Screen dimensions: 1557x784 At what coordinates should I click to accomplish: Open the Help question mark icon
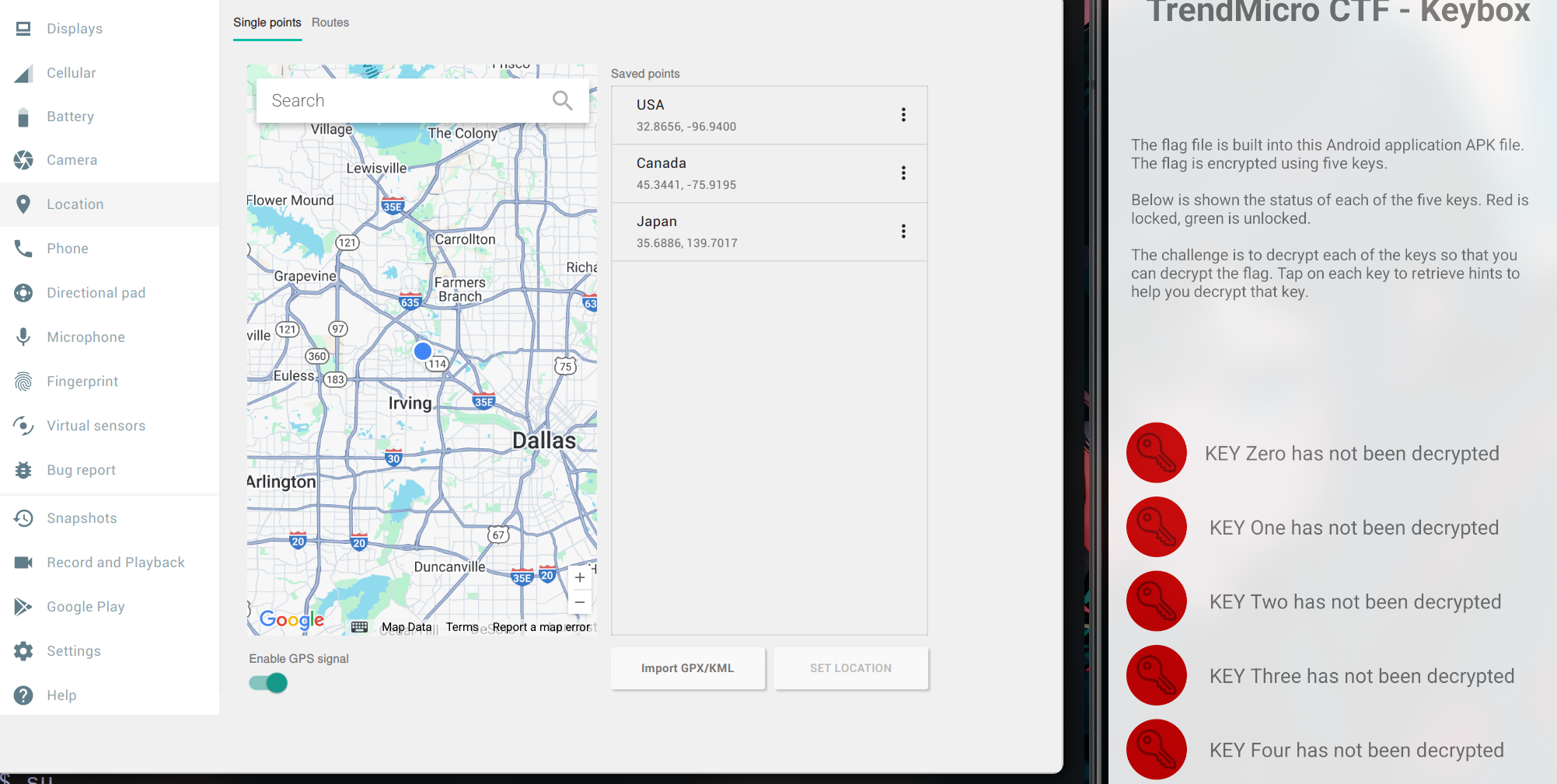23,695
